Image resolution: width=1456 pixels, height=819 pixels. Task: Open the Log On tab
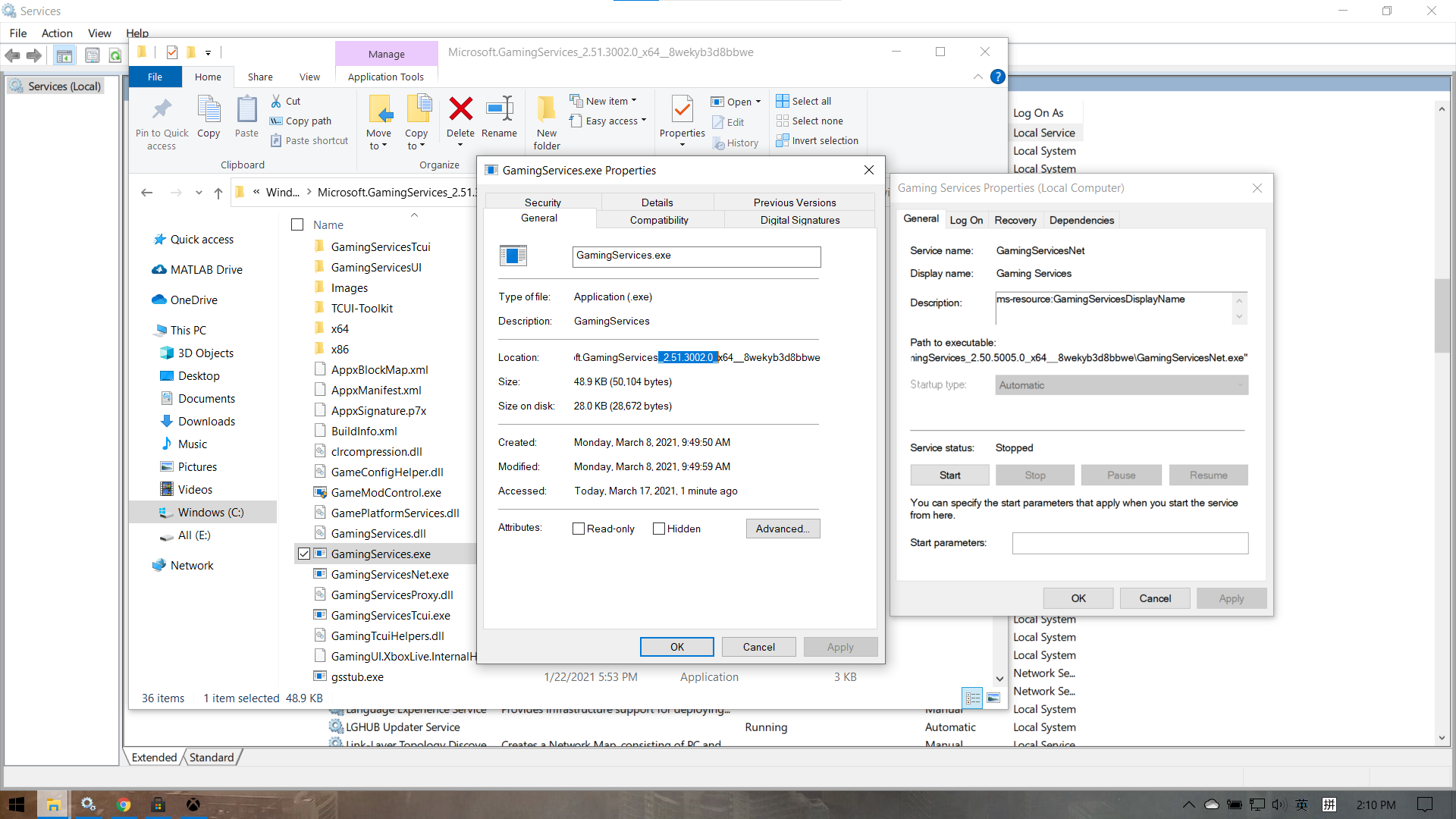point(966,220)
